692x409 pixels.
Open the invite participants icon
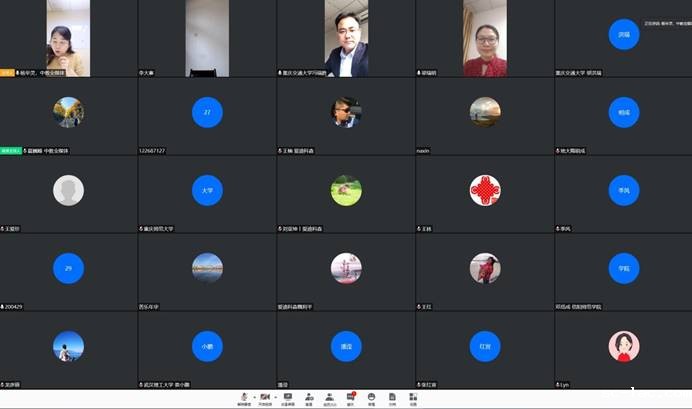pyautogui.click(x=309, y=397)
